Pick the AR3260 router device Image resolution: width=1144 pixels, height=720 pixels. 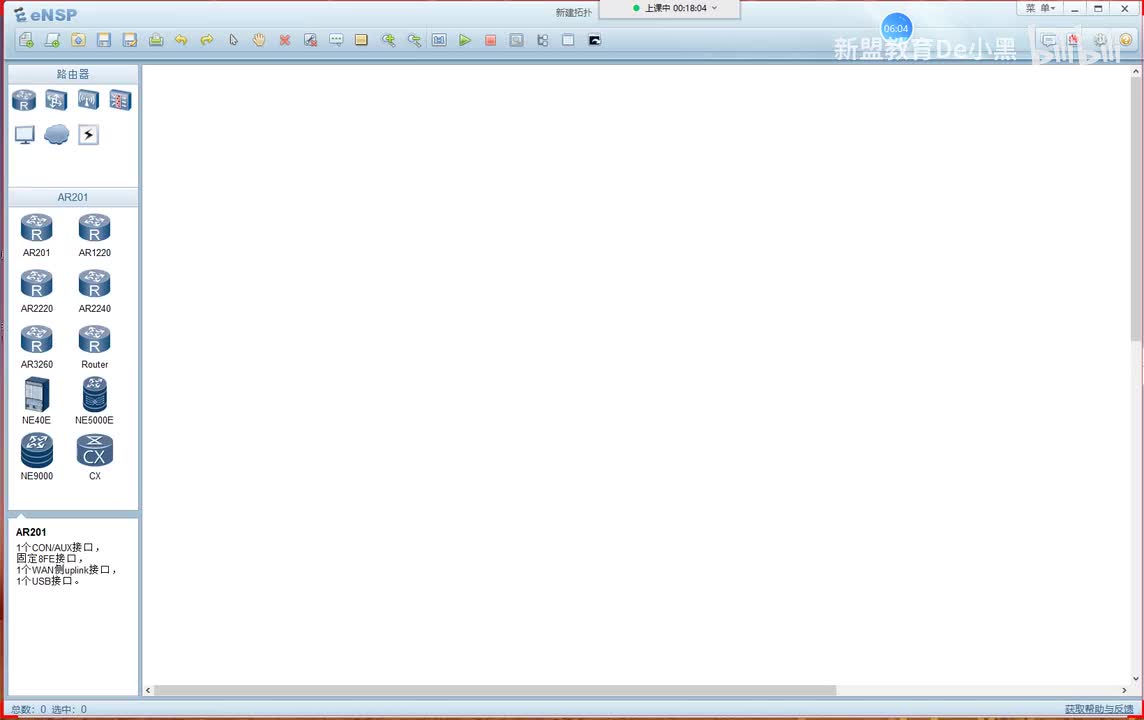click(36, 347)
